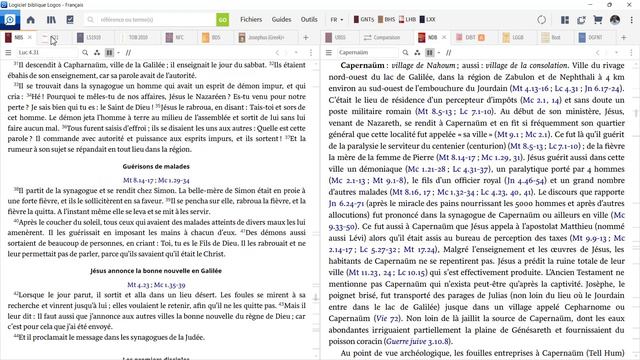Open the Fichiers menu

[251, 20]
